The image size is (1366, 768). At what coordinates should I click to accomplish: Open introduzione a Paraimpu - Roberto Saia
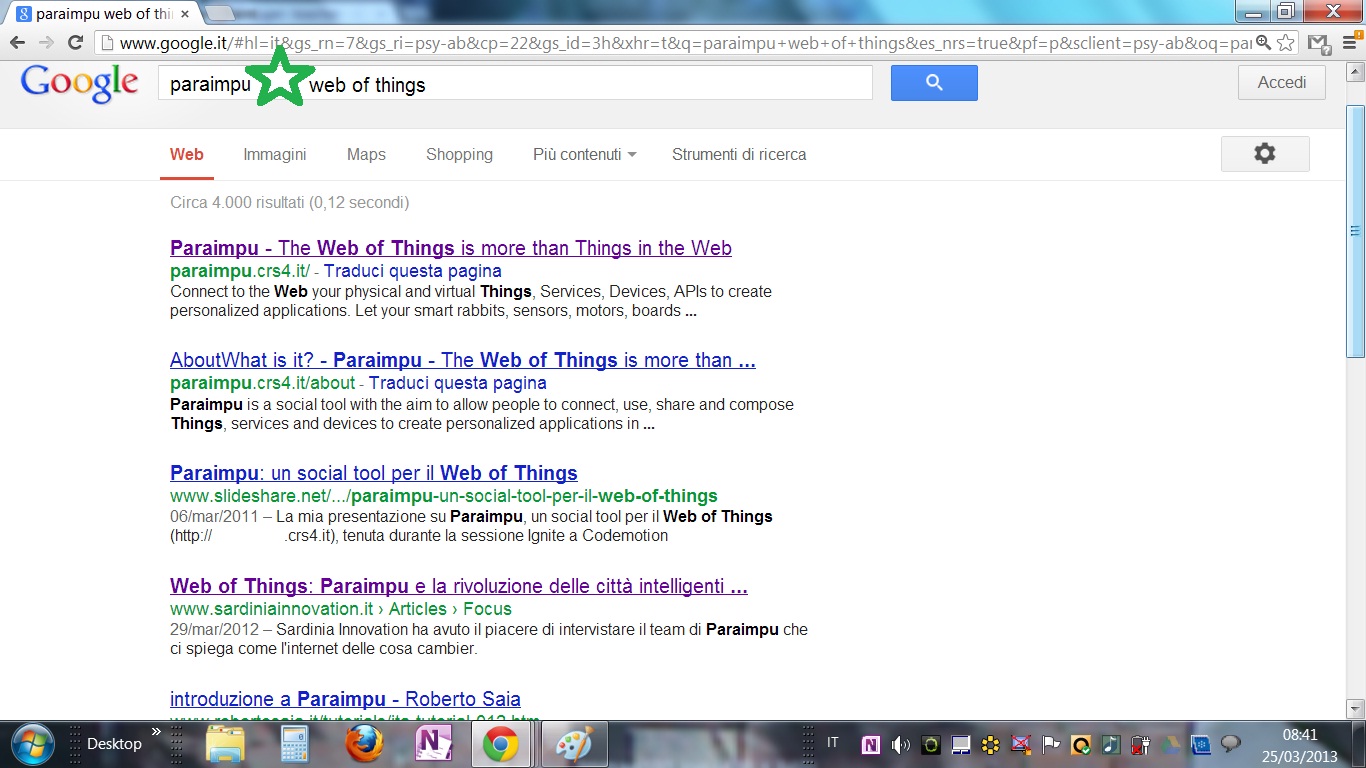point(345,699)
